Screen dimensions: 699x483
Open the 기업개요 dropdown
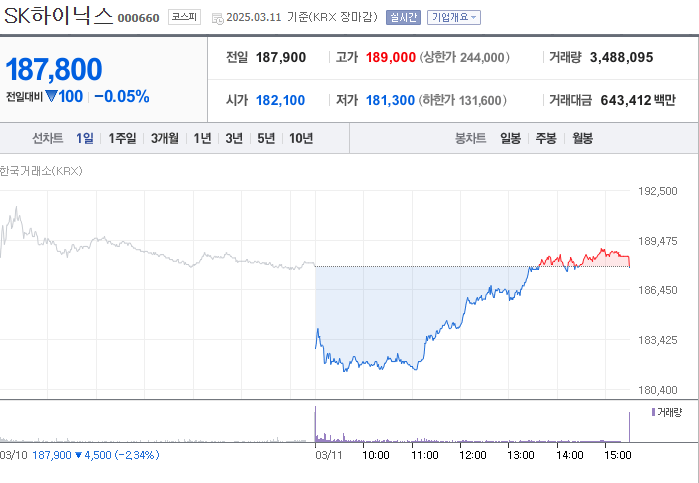454,17
